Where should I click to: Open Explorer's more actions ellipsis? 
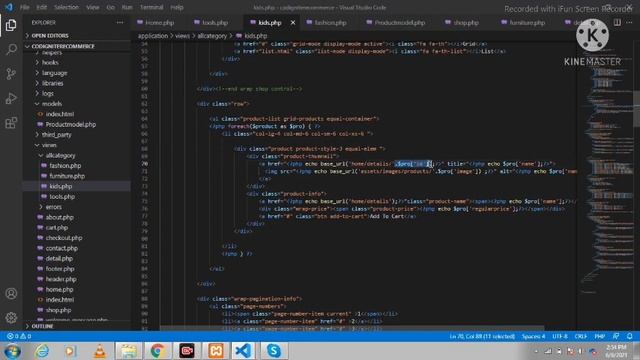coord(120,22)
